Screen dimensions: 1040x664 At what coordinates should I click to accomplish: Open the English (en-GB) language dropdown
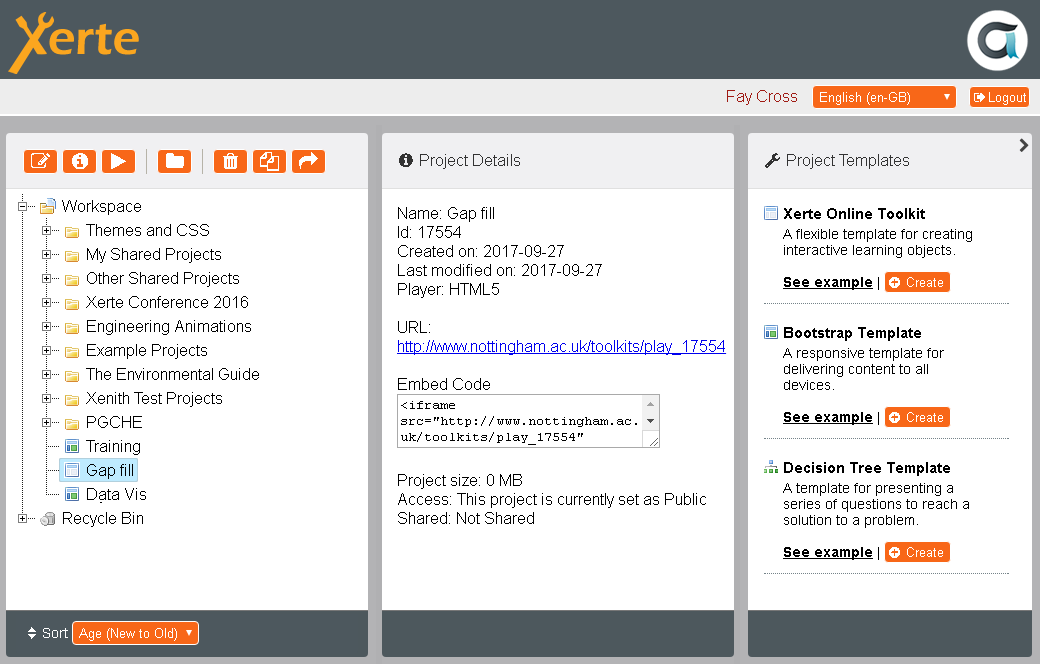884,97
